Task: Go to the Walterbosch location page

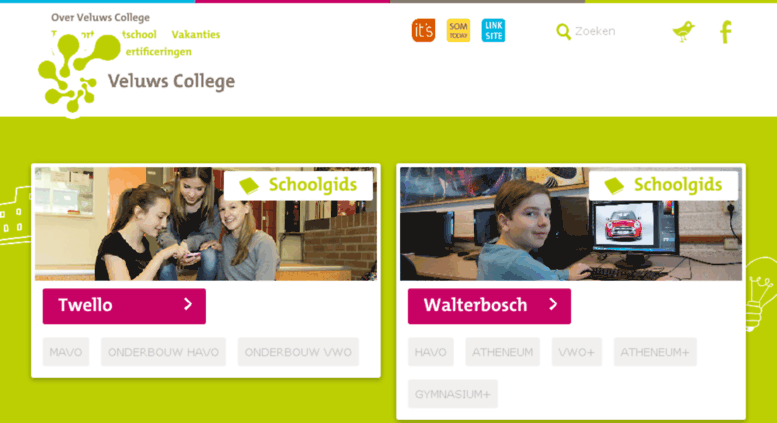Action: pos(490,306)
